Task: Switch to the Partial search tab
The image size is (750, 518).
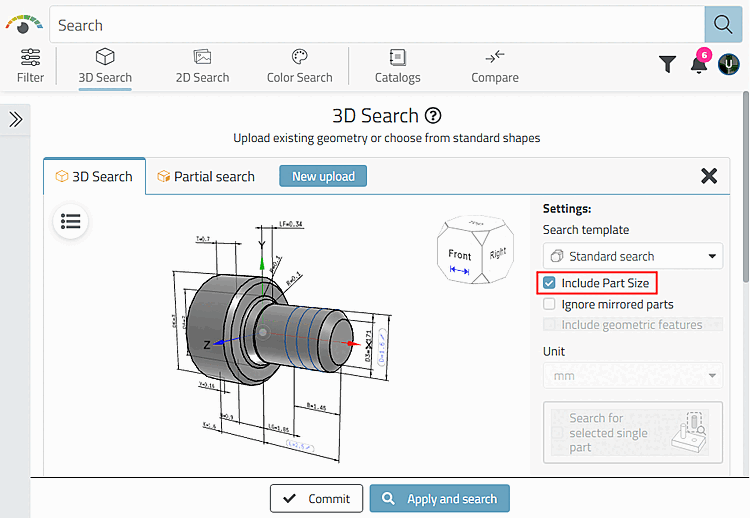Action: [x=205, y=177]
